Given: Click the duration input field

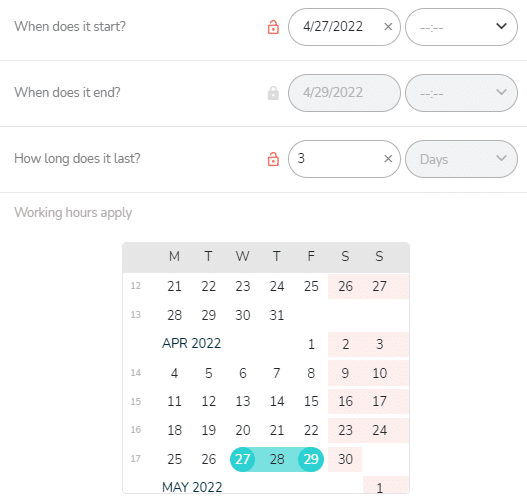Looking at the screenshot, I should click(x=344, y=159).
